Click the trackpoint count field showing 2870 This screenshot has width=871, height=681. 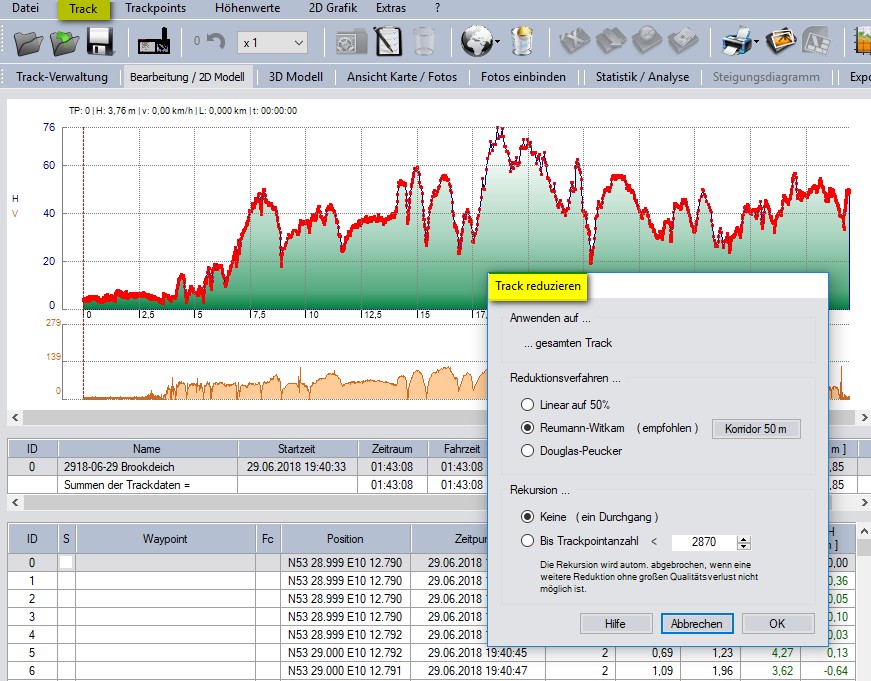[703, 542]
